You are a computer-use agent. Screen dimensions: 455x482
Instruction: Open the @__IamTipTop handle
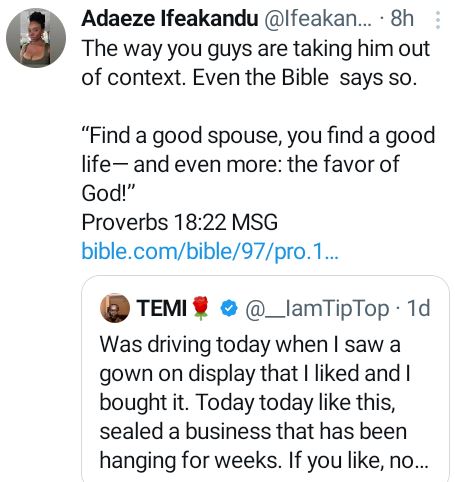317,309
